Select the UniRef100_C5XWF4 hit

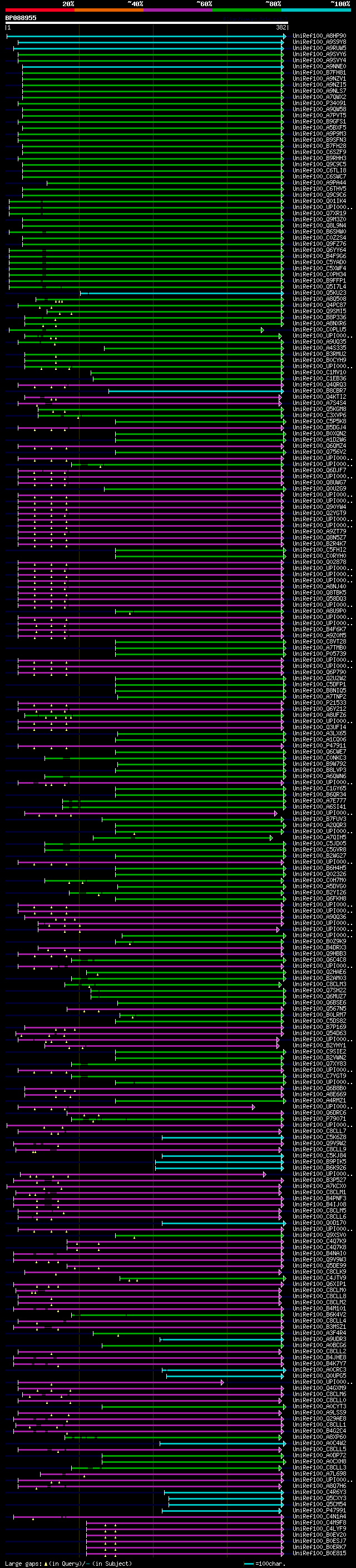pyautogui.click(x=319, y=269)
